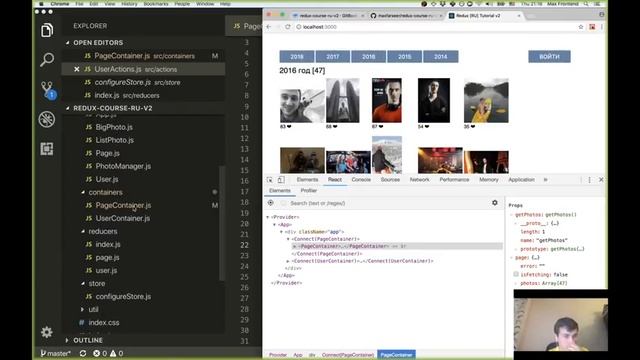
Task: Toggle the isFetching checkbox in Props
Action: [516, 274]
